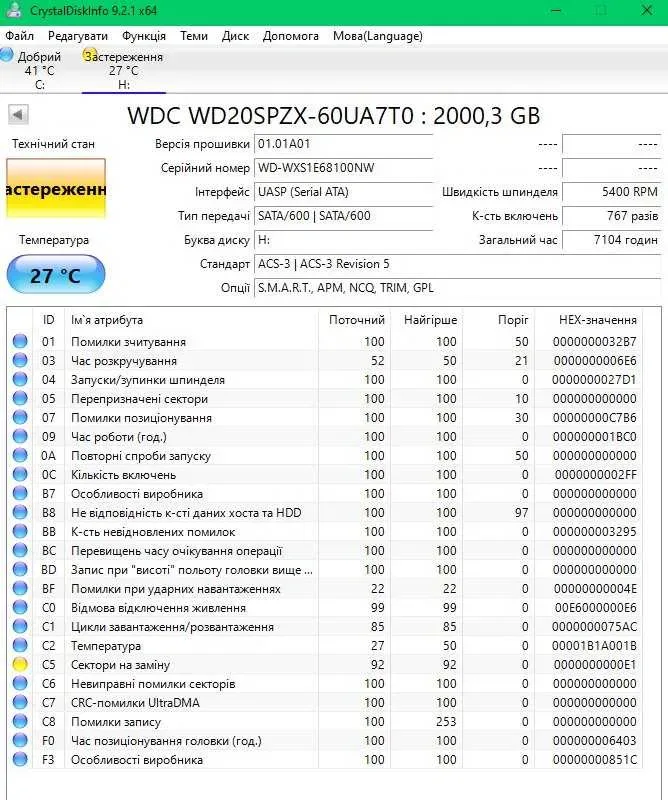Click the Поріг column header
The height and width of the screenshot is (800, 668).
coord(499,320)
